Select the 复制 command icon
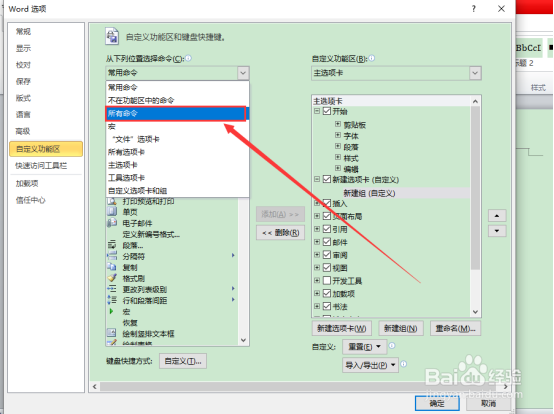554x414 pixels. (112, 267)
